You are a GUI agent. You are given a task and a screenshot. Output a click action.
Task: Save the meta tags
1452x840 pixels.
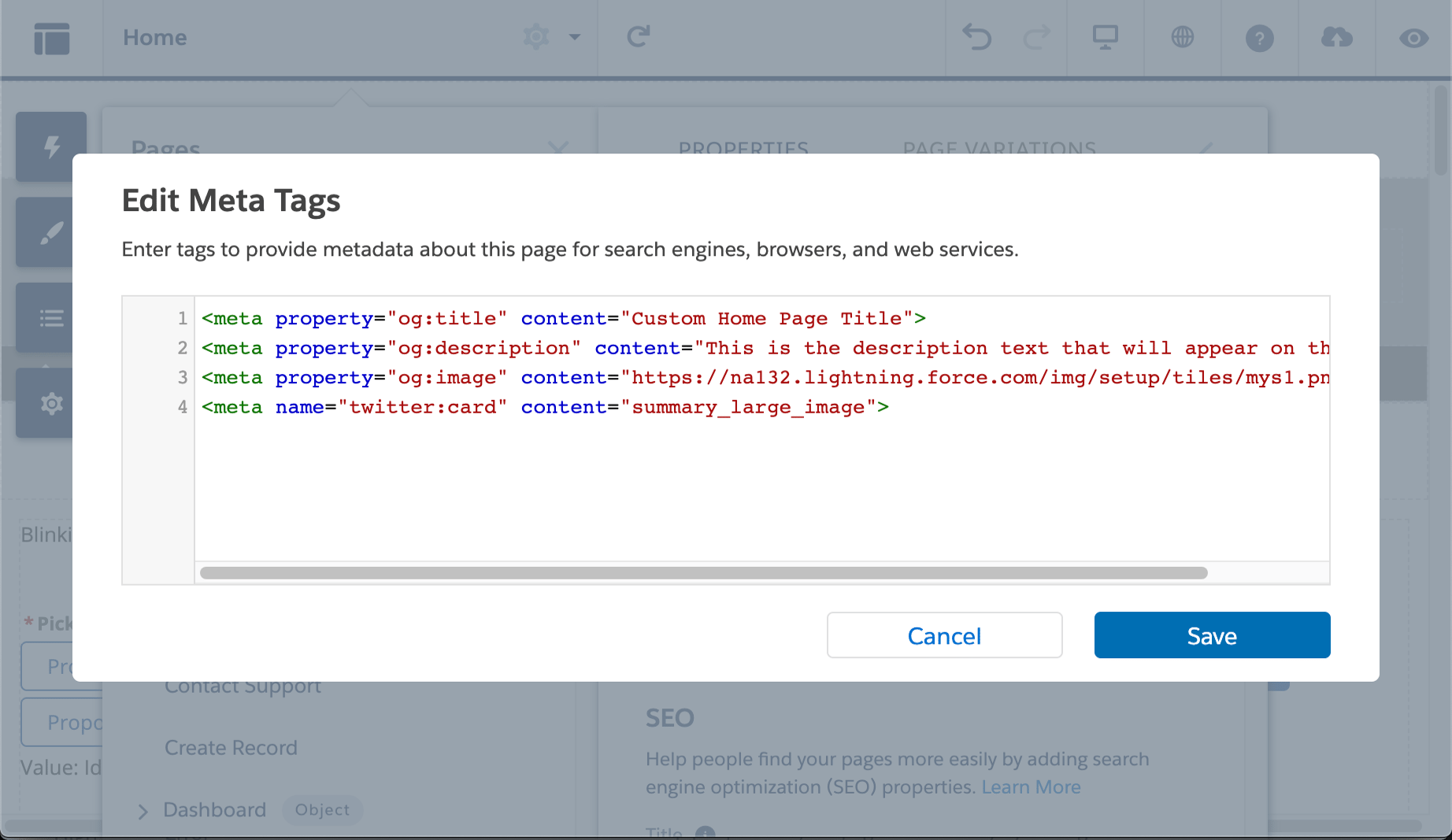click(1212, 635)
